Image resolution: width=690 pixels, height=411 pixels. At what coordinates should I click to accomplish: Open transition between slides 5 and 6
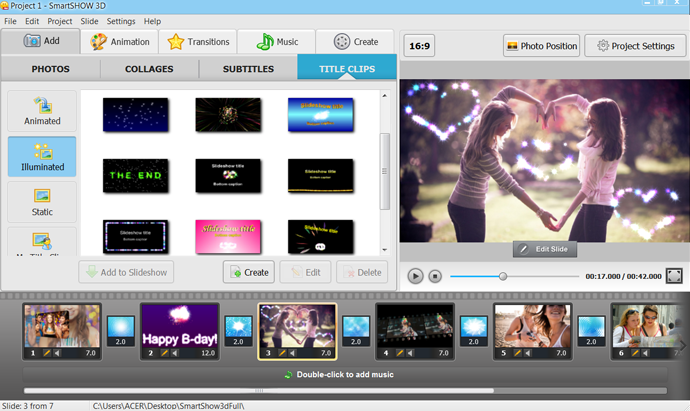pyautogui.click(x=591, y=331)
